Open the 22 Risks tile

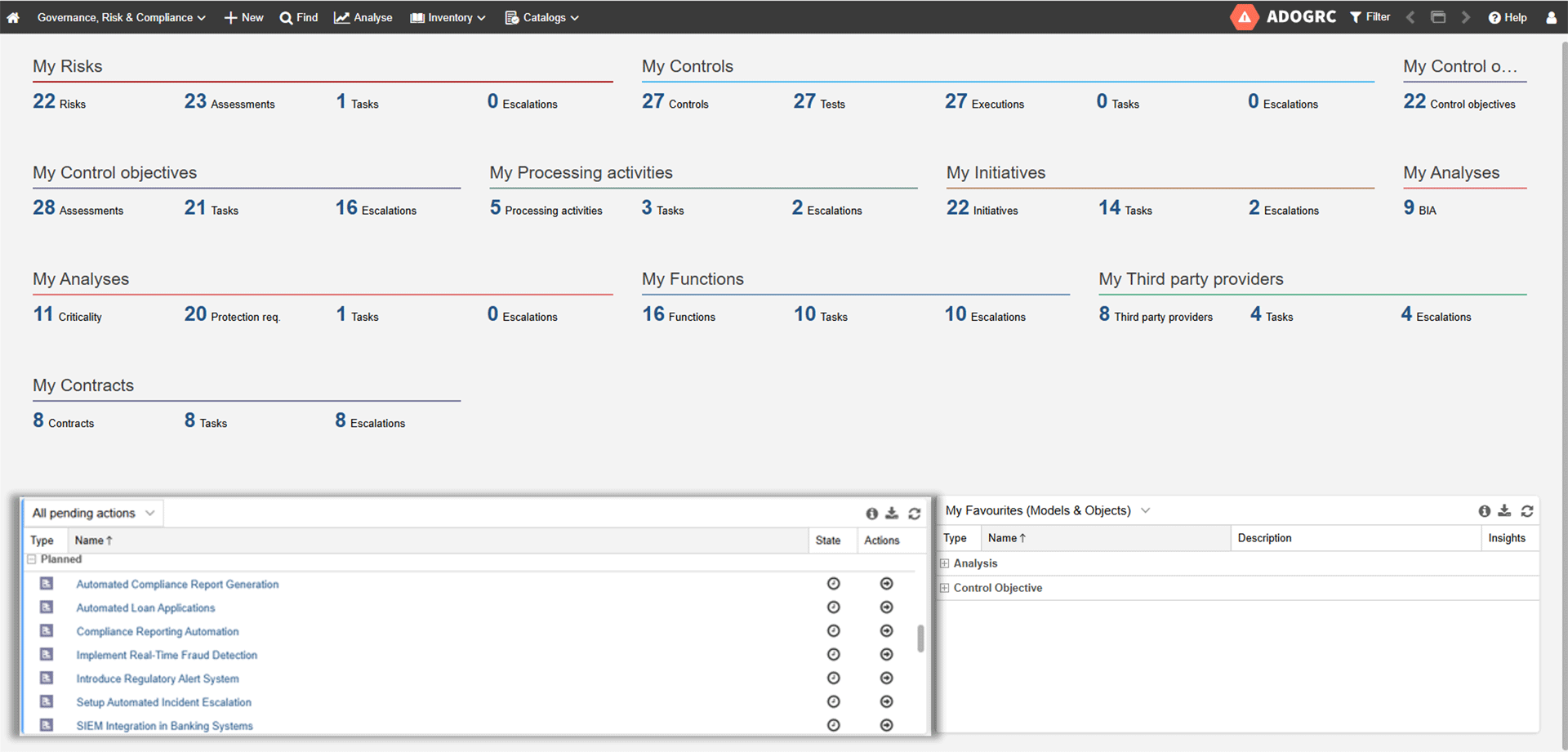point(59,101)
